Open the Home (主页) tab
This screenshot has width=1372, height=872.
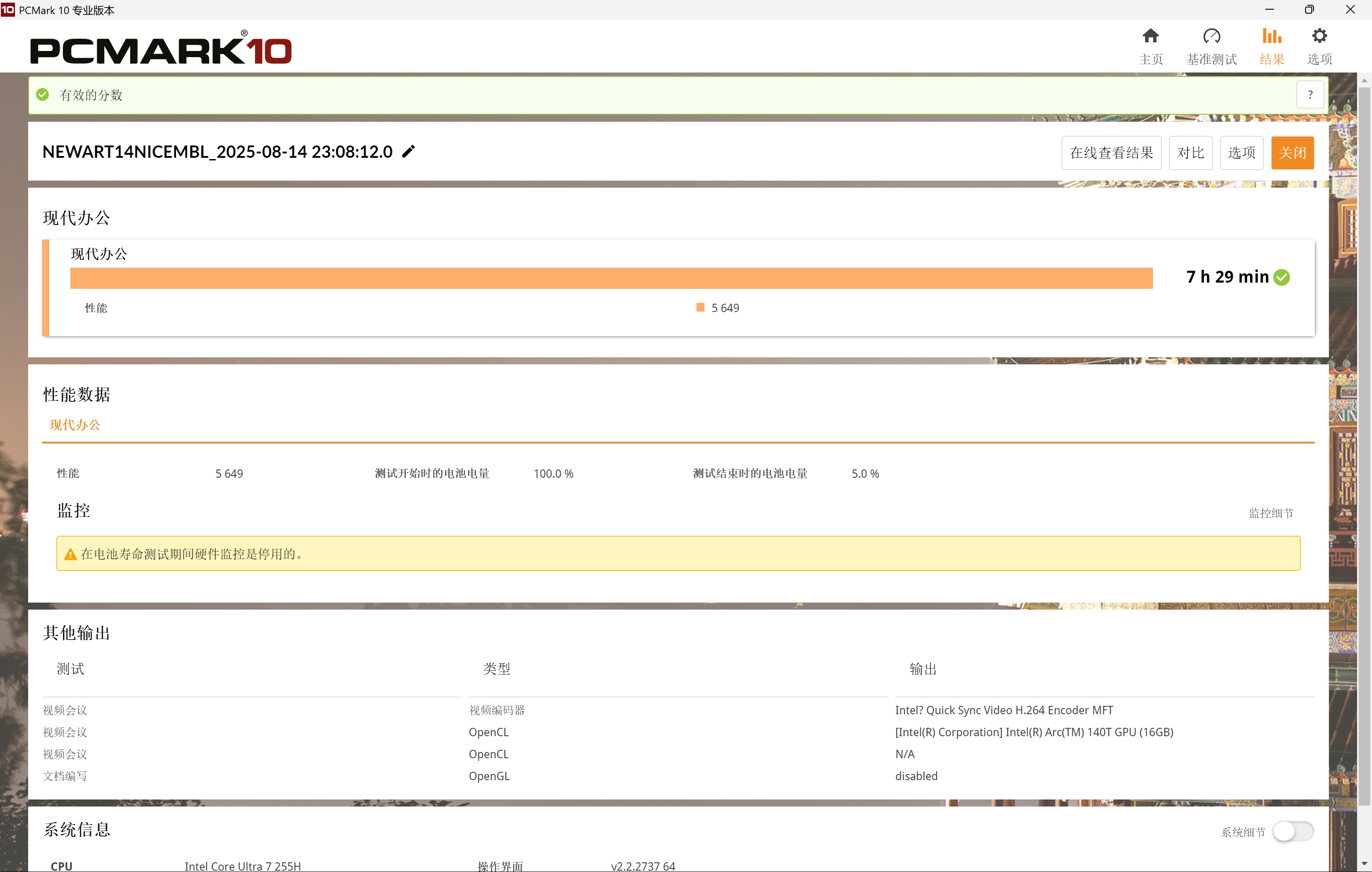1150,46
